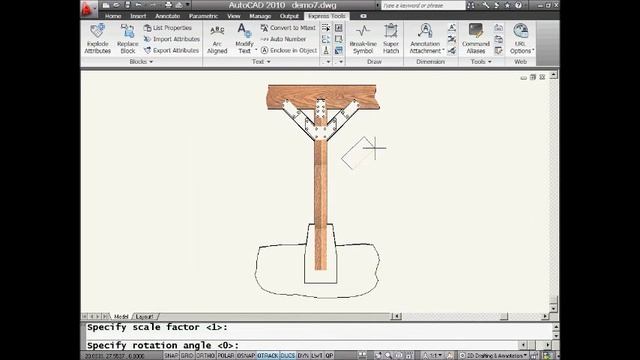Open annotation scale 1:1 dropdown

click(434, 356)
